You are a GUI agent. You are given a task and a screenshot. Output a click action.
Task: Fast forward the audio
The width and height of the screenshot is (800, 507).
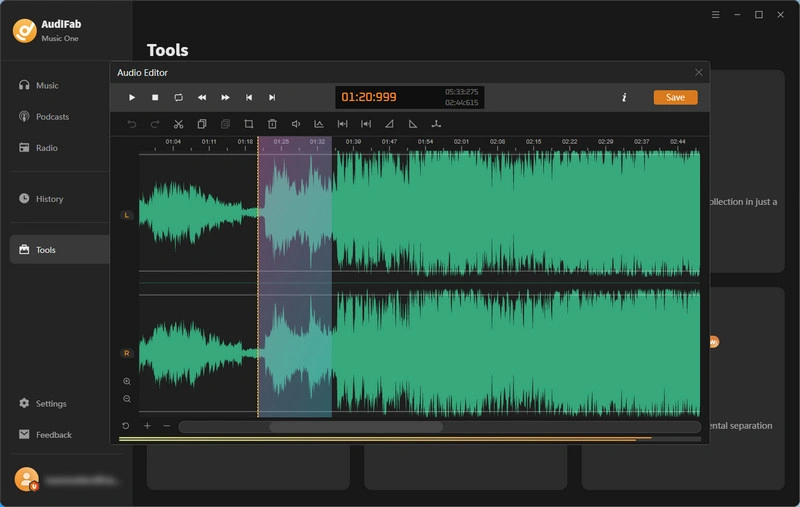coord(225,97)
